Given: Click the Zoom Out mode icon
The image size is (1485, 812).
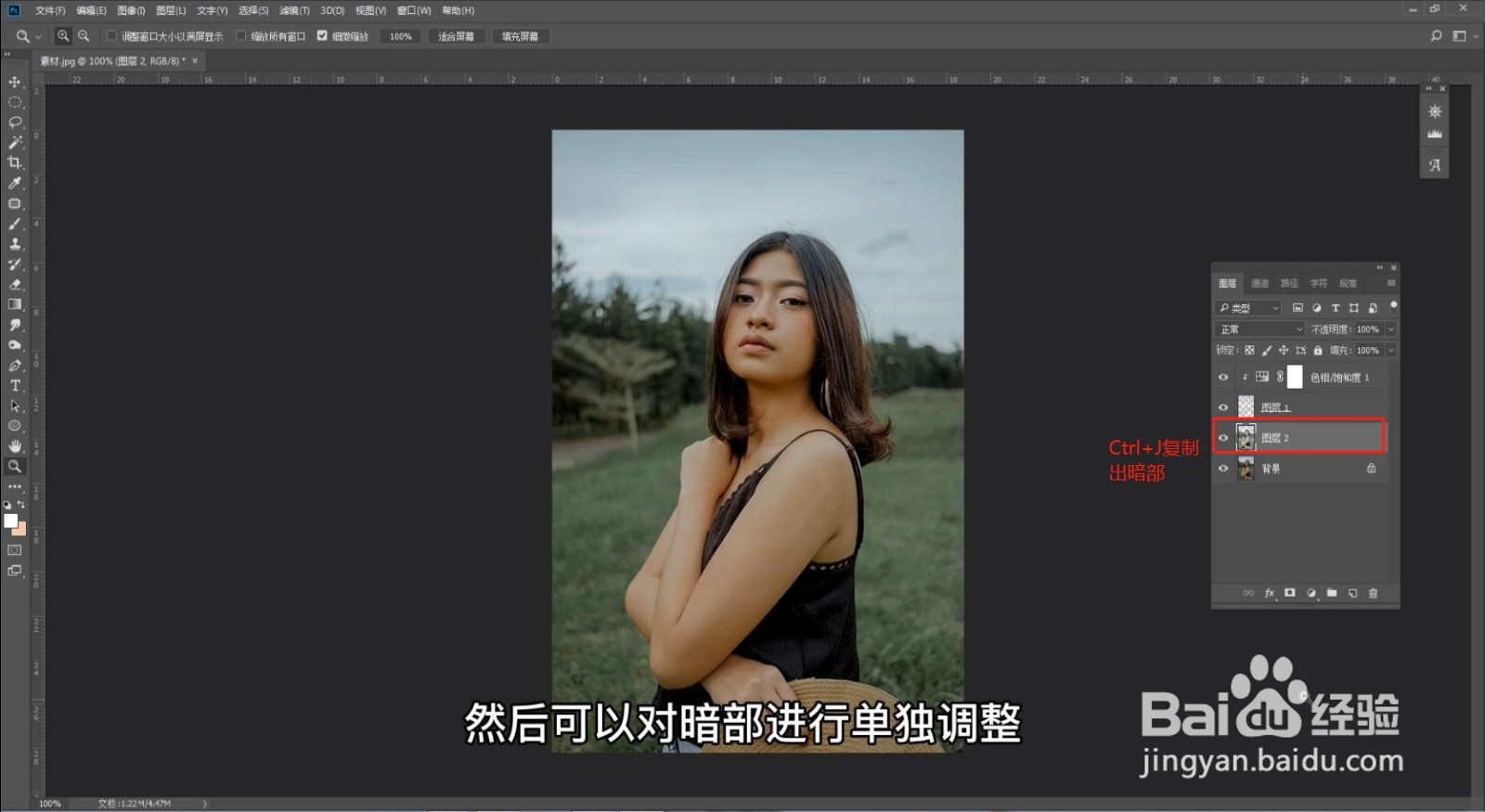Looking at the screenshot, I should click(x=84, y=36).
